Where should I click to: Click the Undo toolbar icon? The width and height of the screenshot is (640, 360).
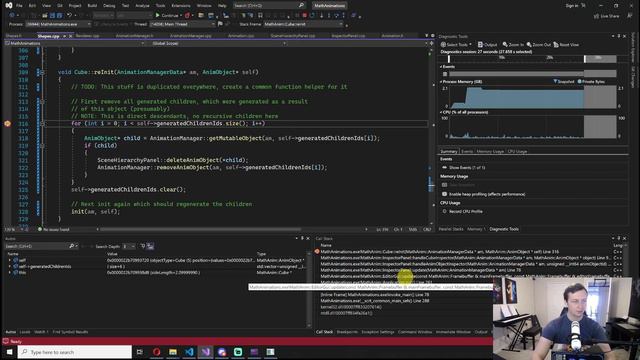(69, 15)
